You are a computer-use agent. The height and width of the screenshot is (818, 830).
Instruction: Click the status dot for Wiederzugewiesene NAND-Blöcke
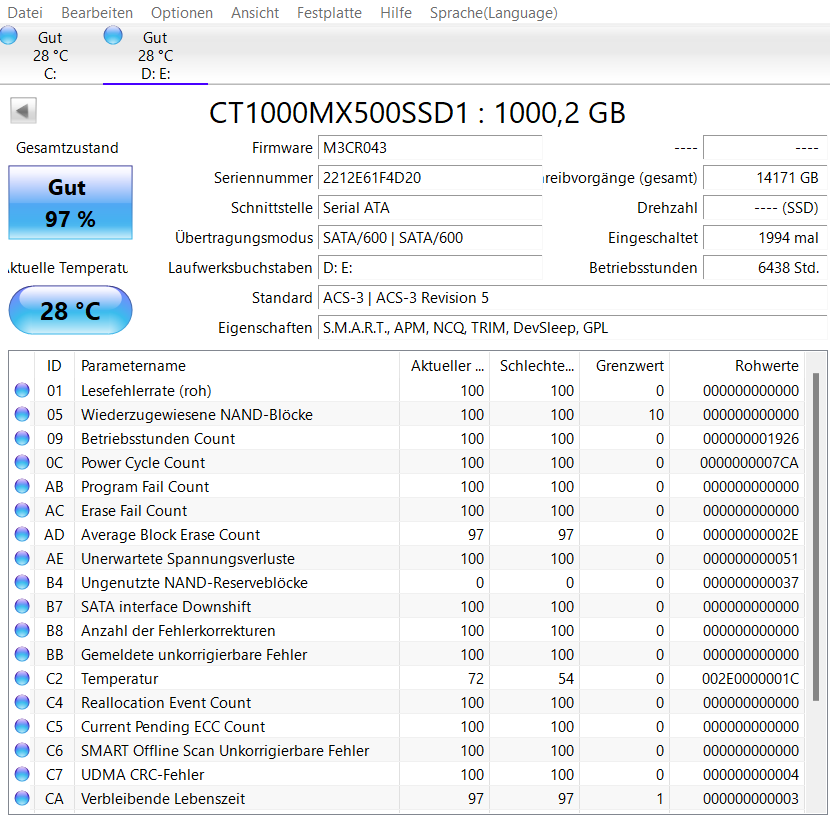(22, 414)
